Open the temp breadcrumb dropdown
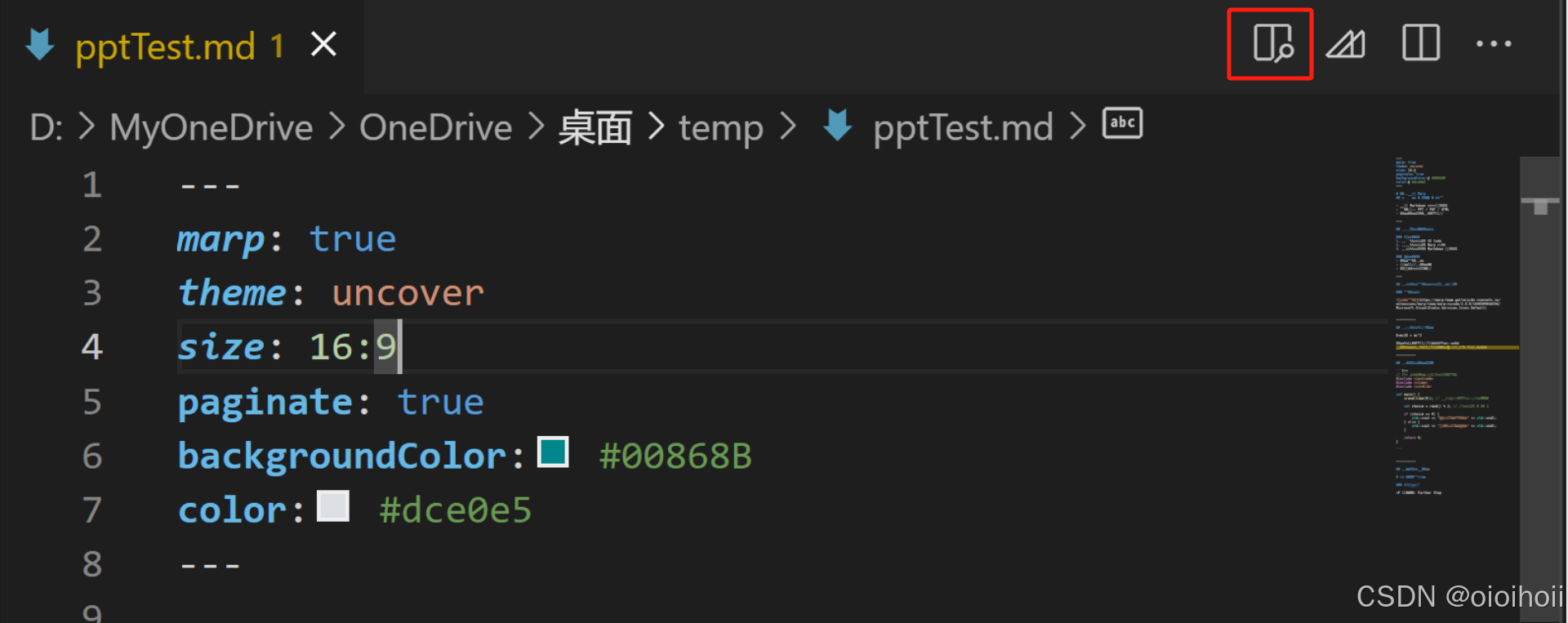 pyautogui.click(x=721, y=127)
